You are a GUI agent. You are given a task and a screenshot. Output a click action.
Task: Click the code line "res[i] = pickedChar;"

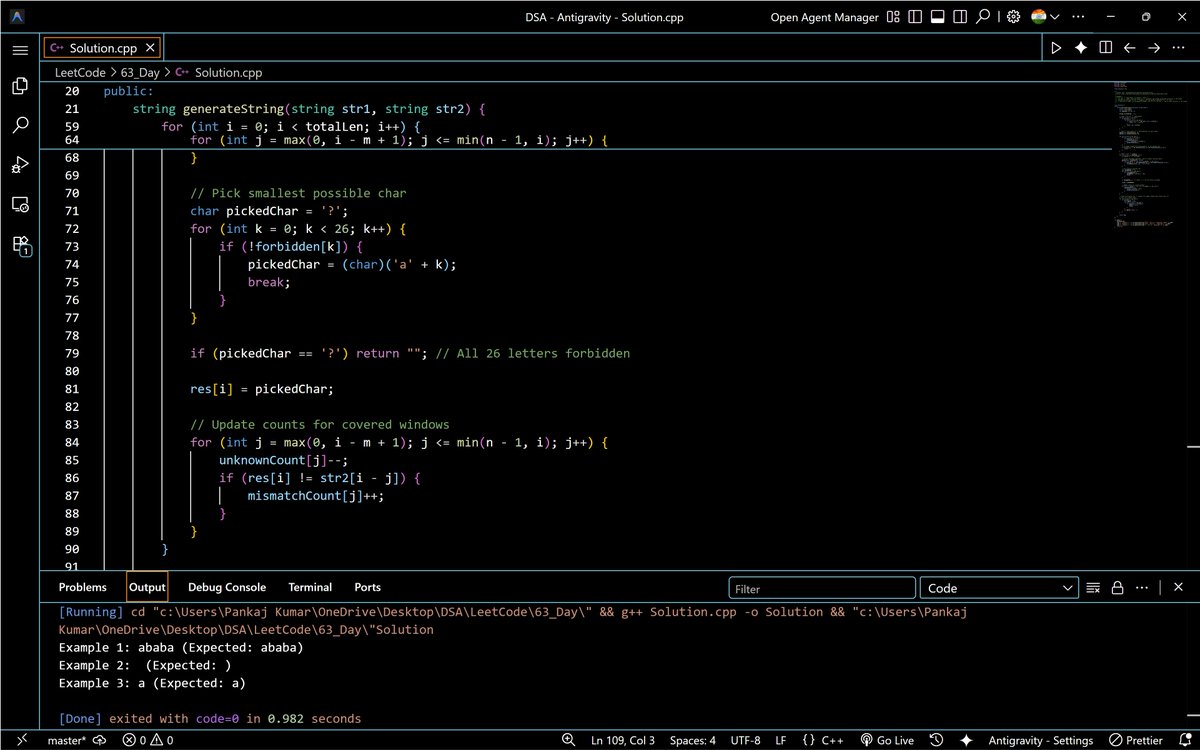262,389
